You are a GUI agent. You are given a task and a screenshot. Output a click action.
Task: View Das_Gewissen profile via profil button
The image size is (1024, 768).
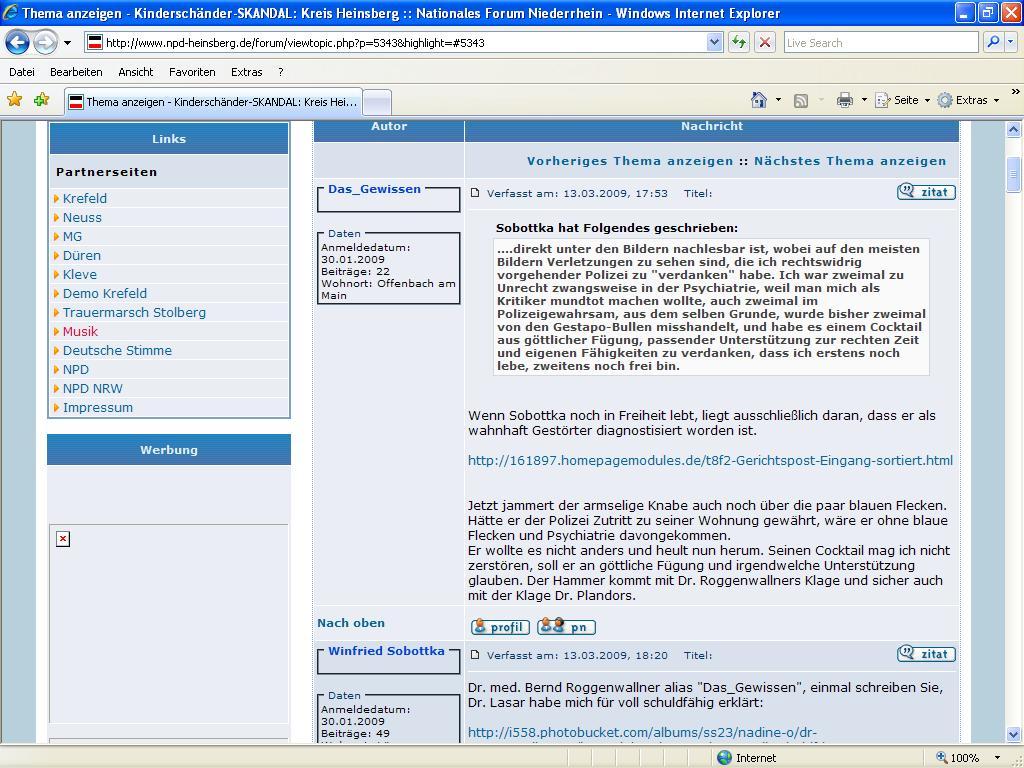point(500,626)
